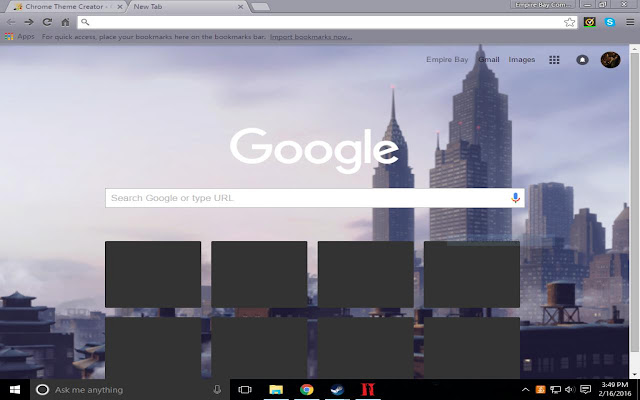Open the Google apps grid
The height and width of the screenshot is (400, 640).
[x=554, y=60]
